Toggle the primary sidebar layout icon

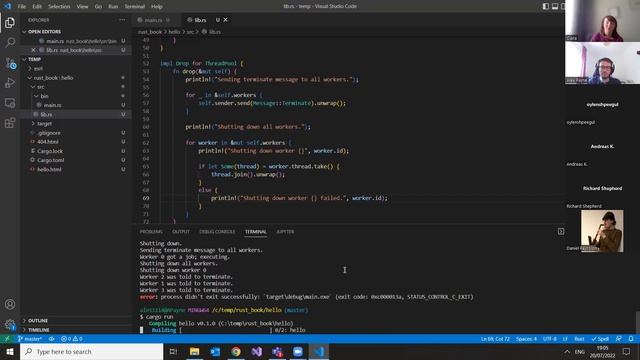tap(546, 6)
